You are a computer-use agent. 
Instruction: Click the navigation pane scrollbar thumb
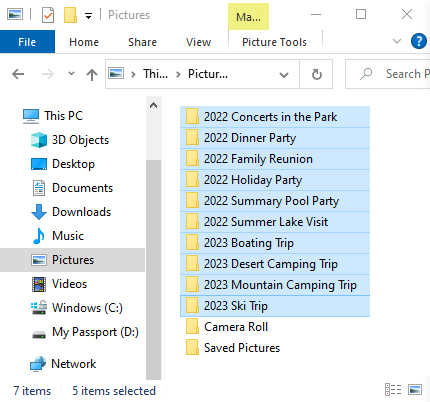coord(154,269)
